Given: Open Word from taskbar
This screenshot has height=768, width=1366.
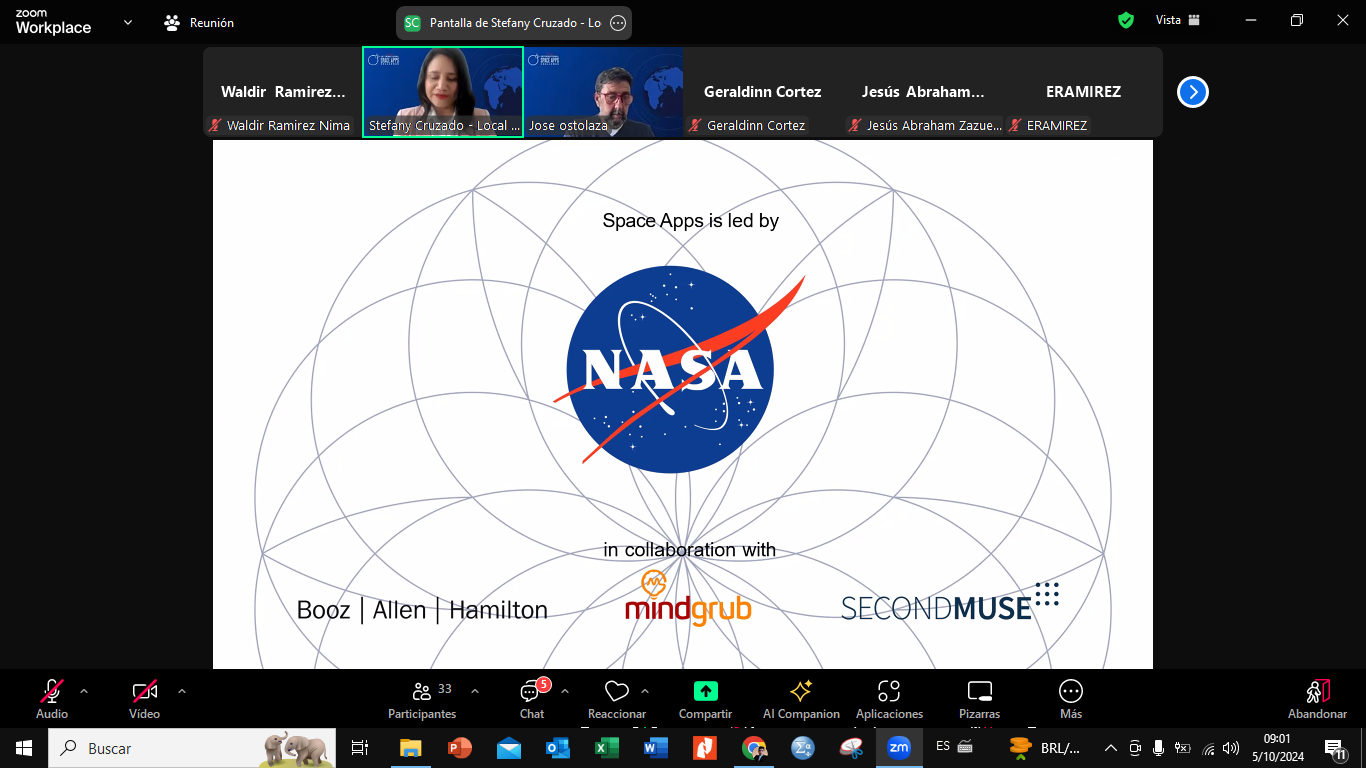Looking at the screenshot, I should (655, 748).
